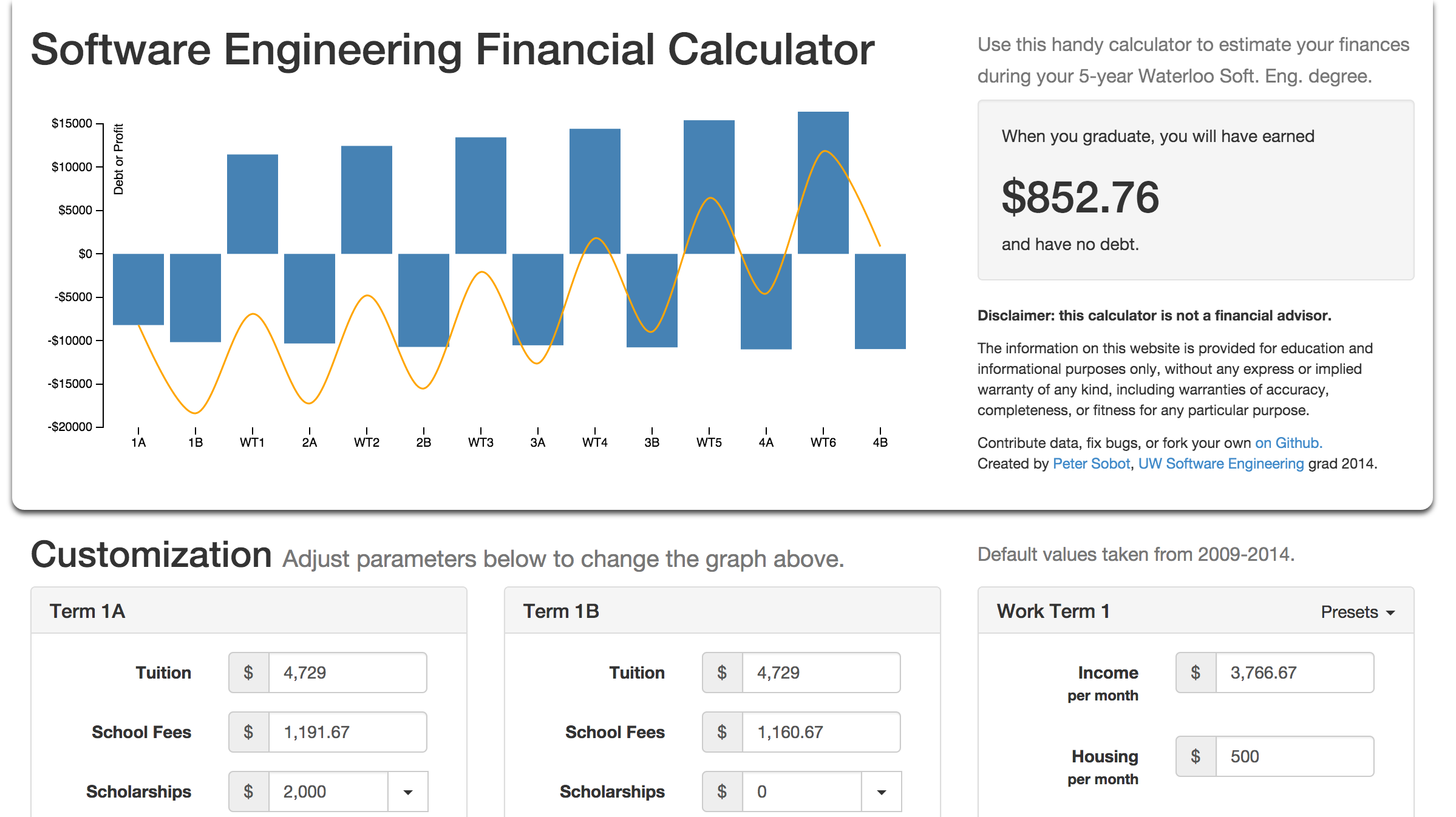The image size is (1456, 817).
Task: Click Work Term 1 Housing input field
Action: (x=1294, y=756)
